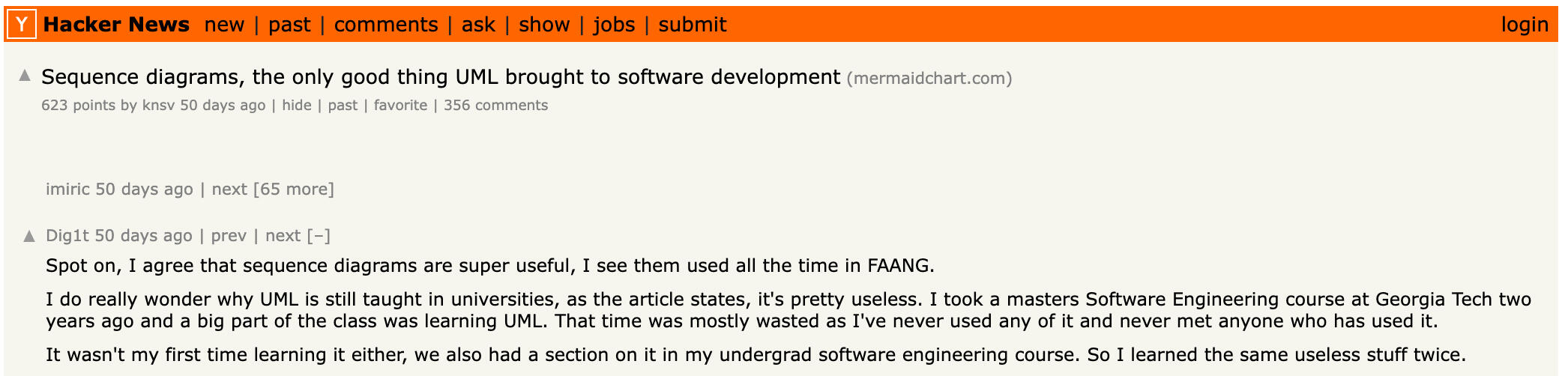Upvote Dig1t's comment

tap(29, 236)
